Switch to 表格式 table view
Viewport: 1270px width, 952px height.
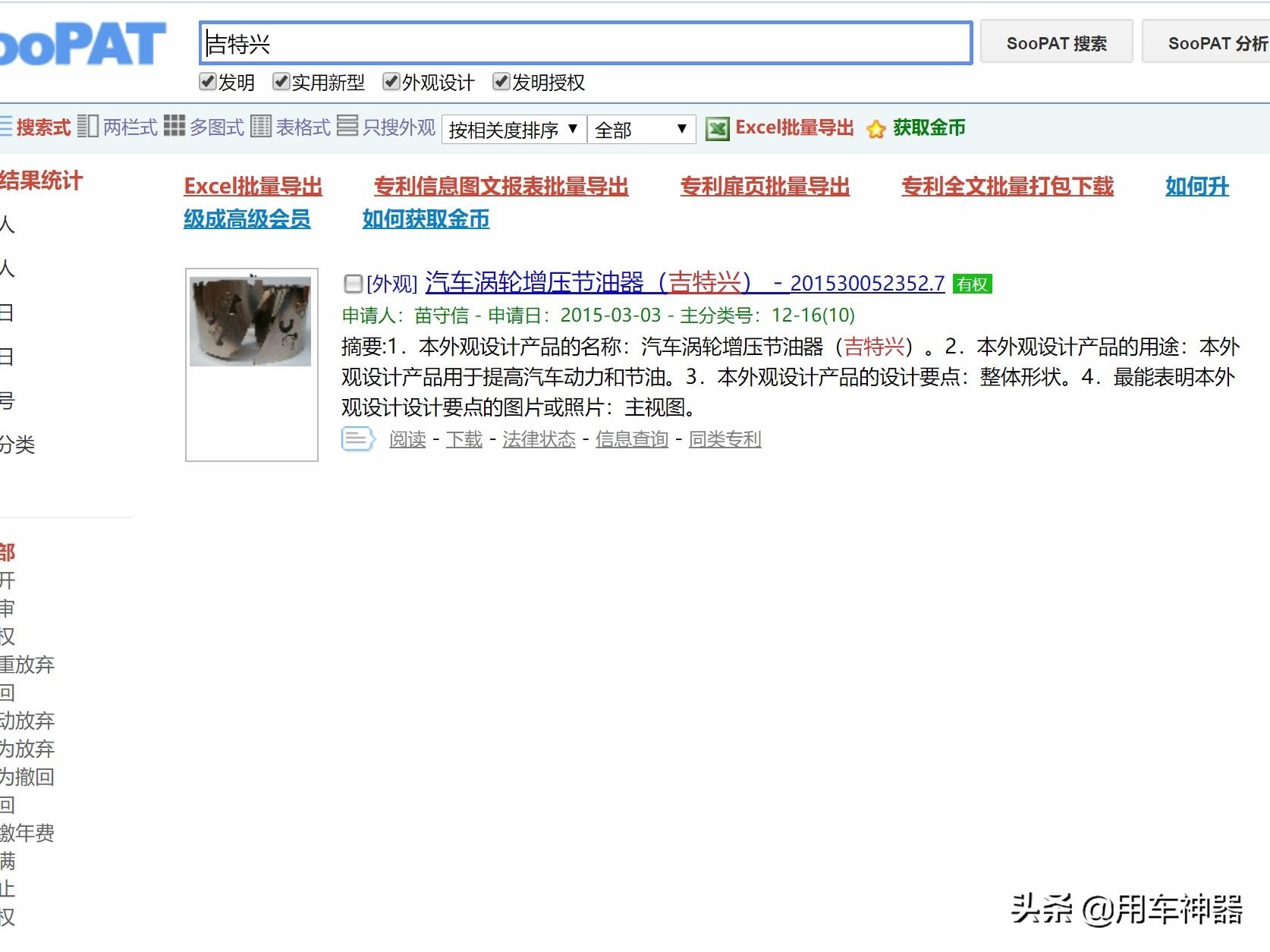pyautogui.click(x=303, y=127)
